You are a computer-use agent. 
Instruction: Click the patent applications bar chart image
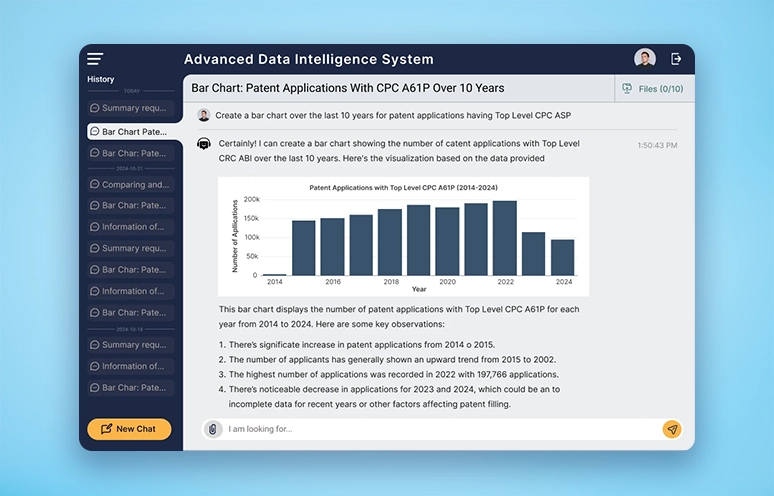(403, 236)
